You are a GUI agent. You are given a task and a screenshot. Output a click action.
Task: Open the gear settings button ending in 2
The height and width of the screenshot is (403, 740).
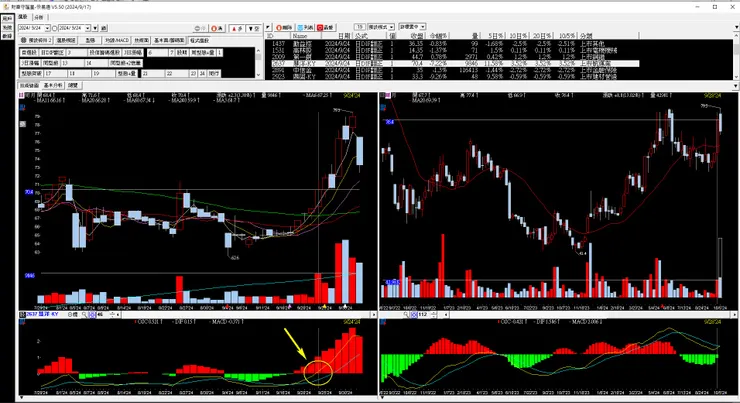pyautogui.click(x=36, y=40)
